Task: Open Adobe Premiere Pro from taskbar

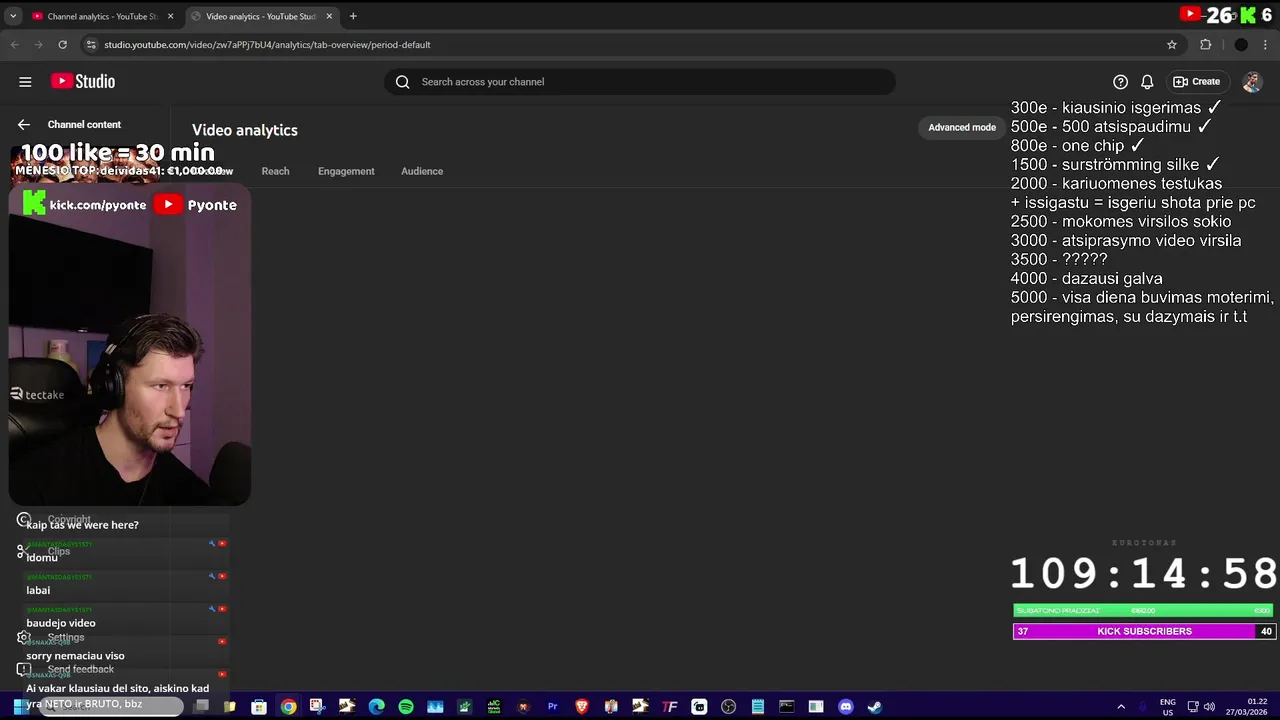Action: click(x=552, y=707)
